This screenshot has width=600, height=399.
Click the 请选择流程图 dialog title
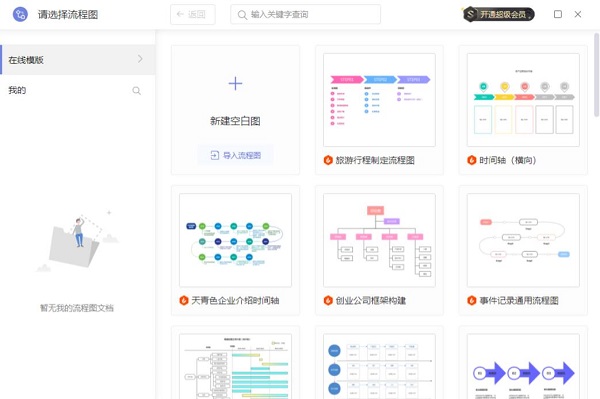pyautogui.click(x=68, y=15)
